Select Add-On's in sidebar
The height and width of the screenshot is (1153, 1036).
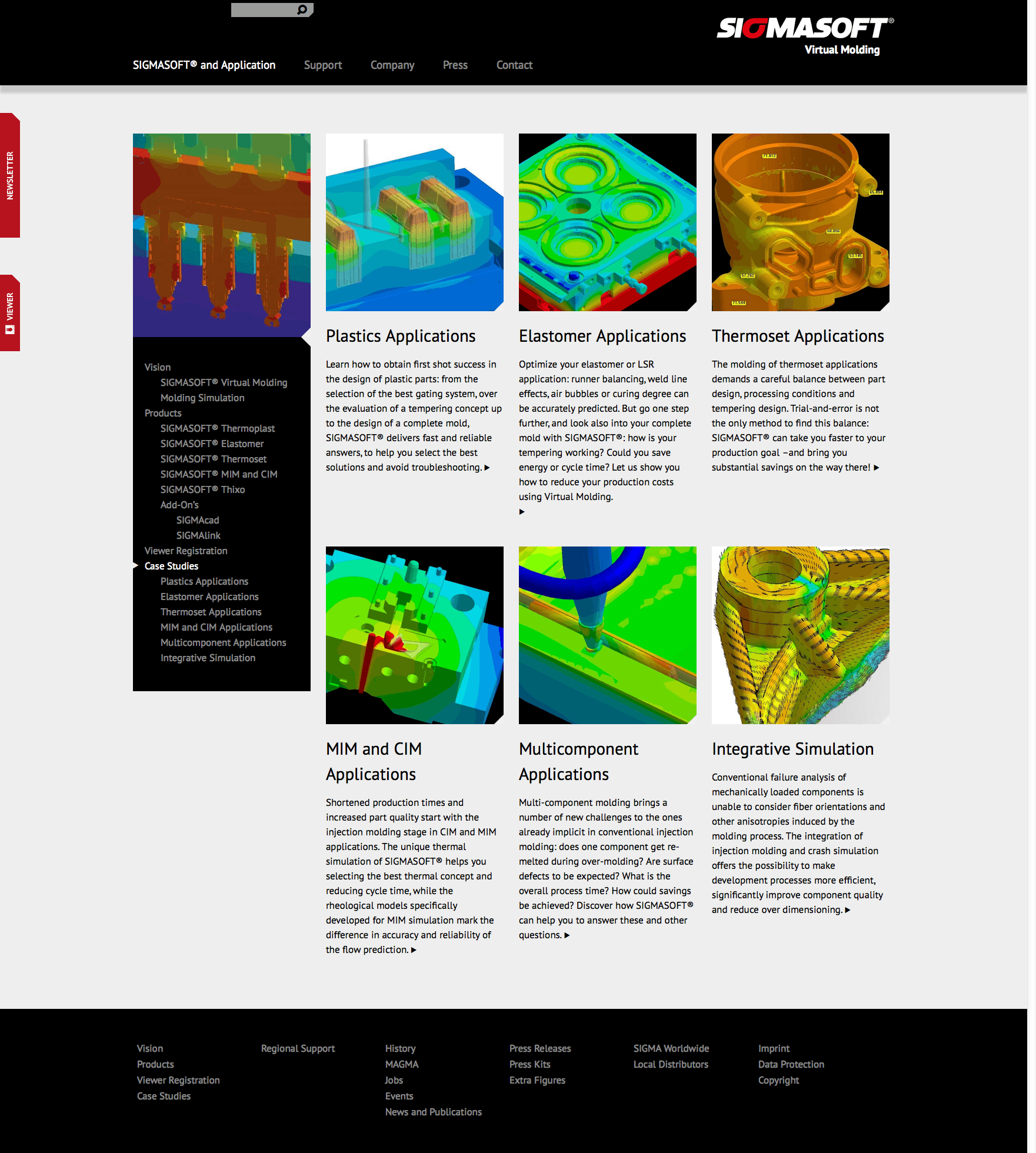pos(179,505)
